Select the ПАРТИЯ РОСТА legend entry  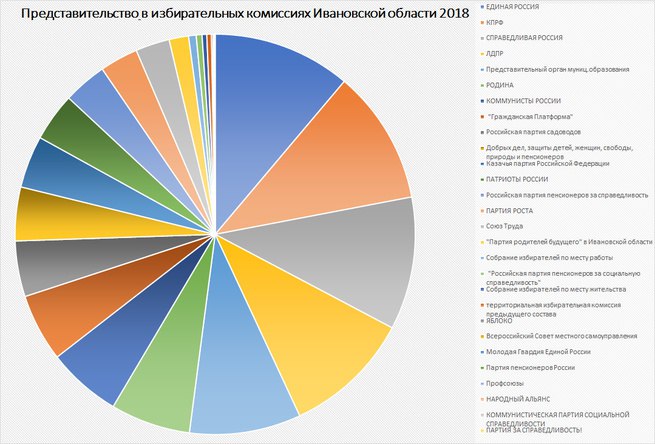507,211
